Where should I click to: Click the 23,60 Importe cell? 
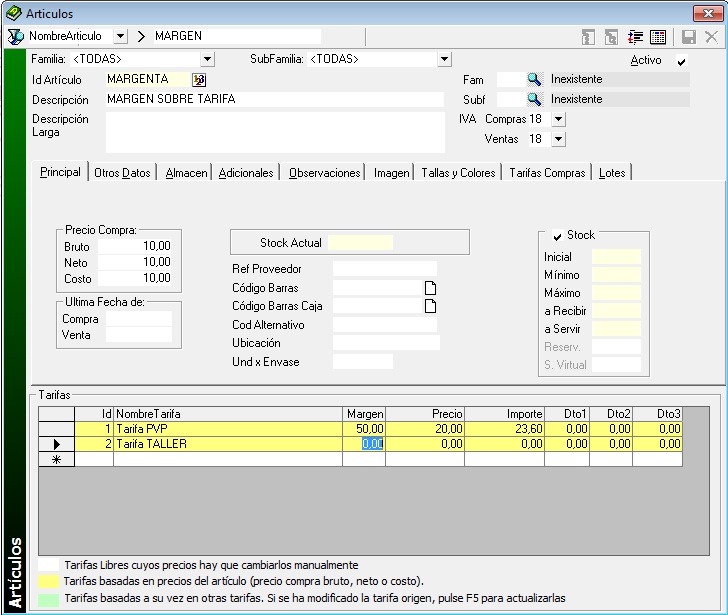coord(504,429)
